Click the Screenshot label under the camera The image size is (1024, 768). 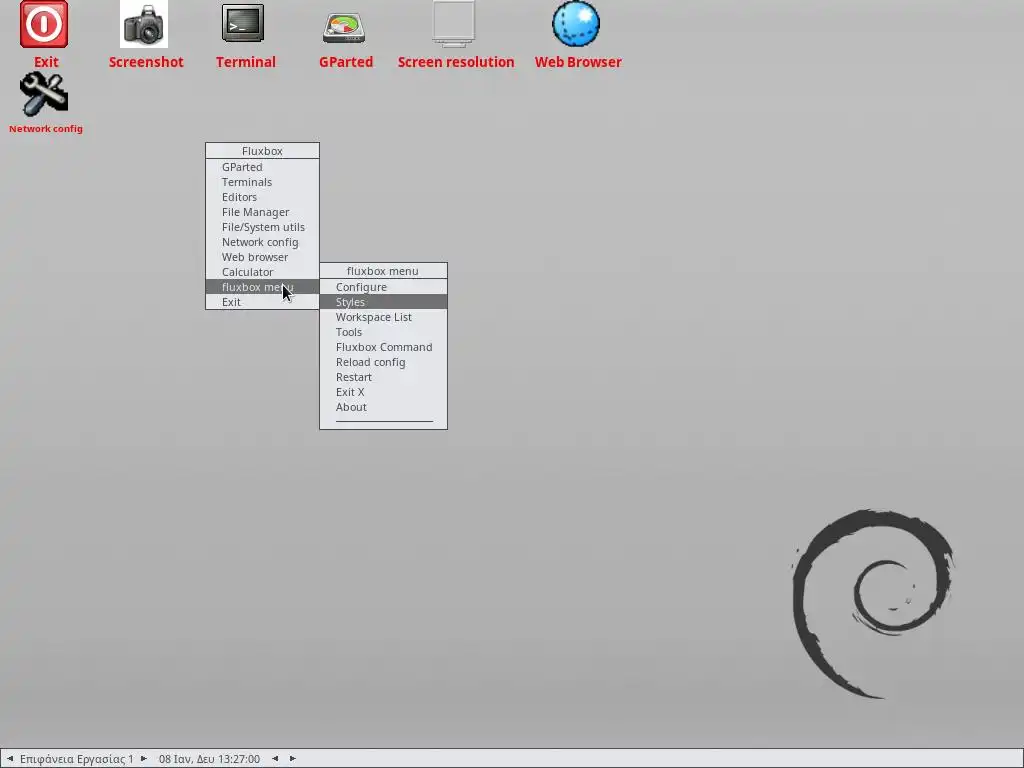[x=146, y=62]
